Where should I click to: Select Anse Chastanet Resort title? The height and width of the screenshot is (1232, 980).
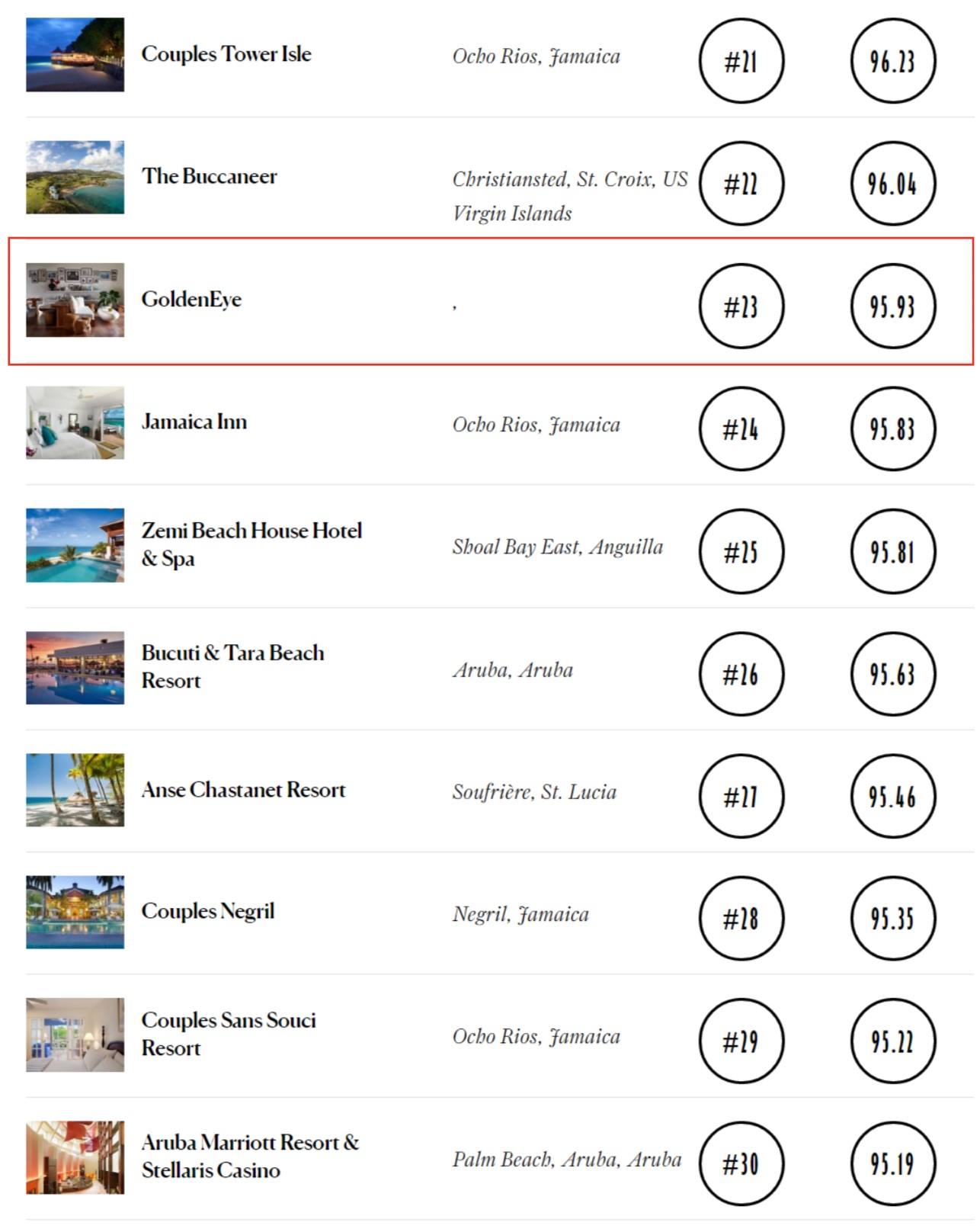(x=243, y=790)
